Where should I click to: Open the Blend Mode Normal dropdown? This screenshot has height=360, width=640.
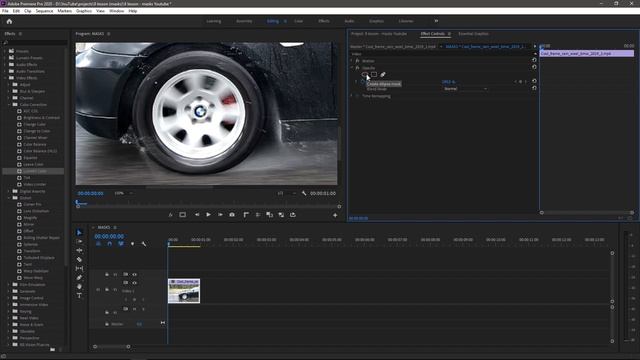pyautogui.click(x=465, y=89)
